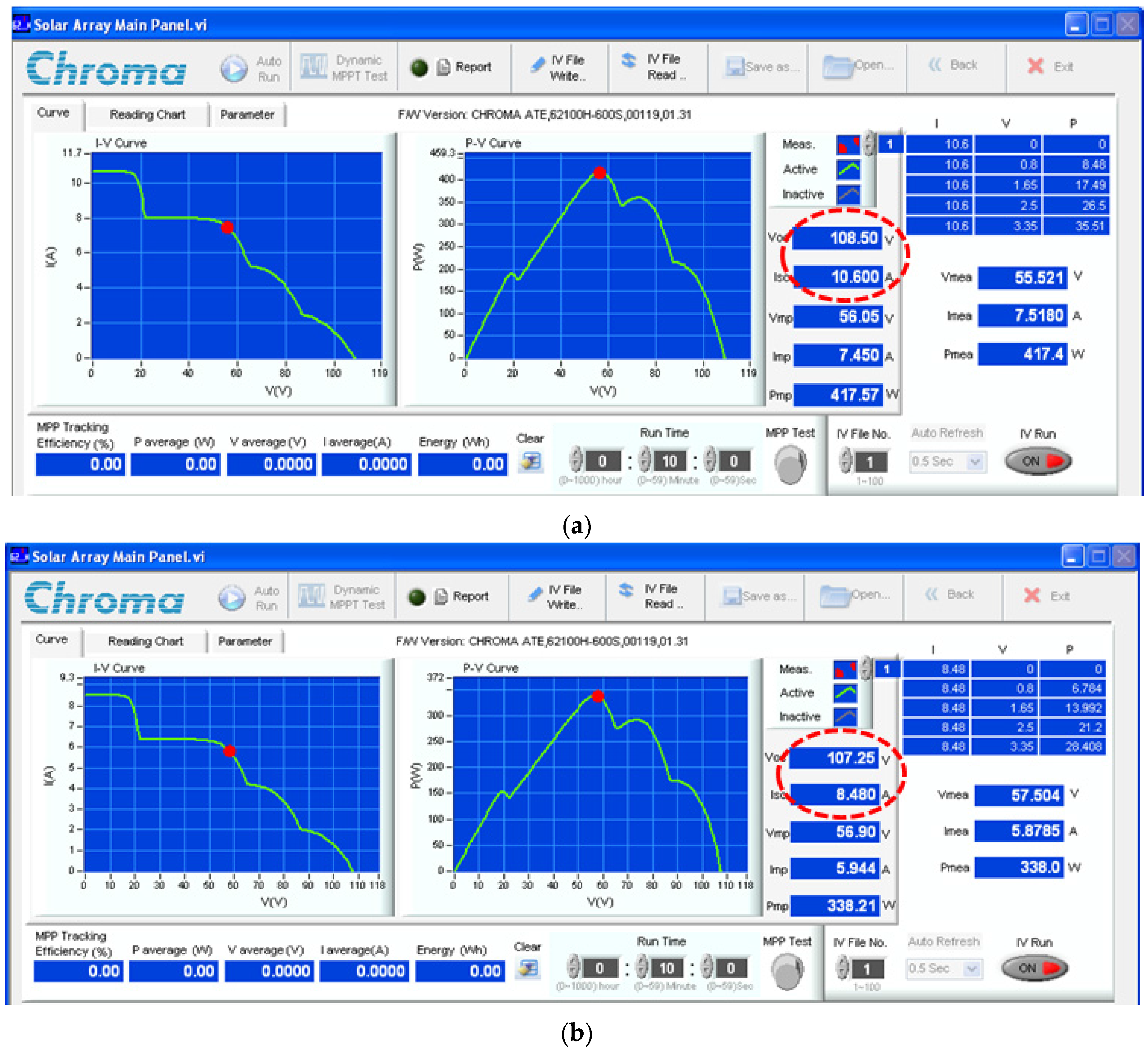Open Parameter tab in bottom panel
This screenshot has width=1148, height=1051.
coord(245,642)
